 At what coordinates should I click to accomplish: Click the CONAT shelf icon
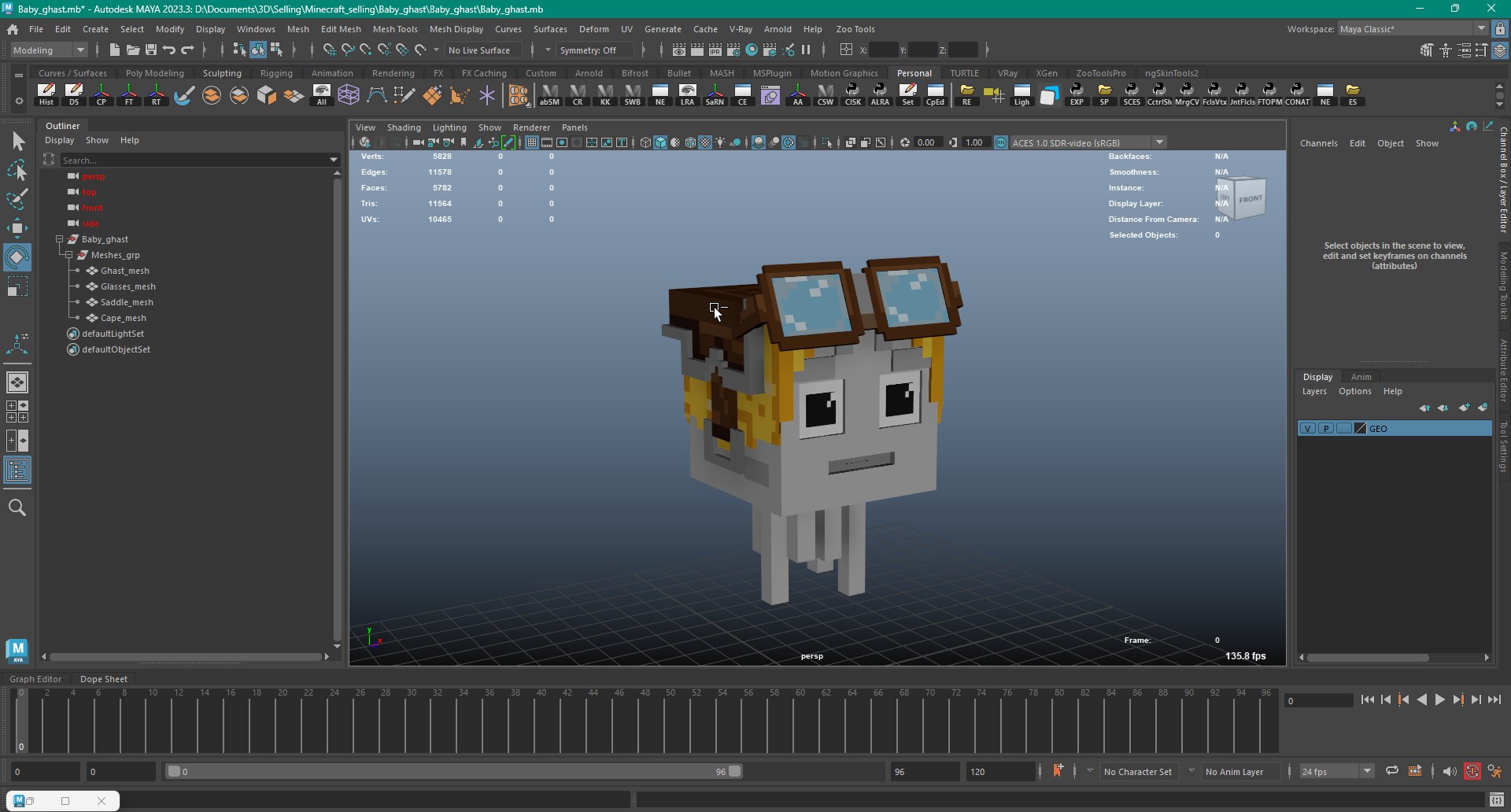click(1297, 94)
